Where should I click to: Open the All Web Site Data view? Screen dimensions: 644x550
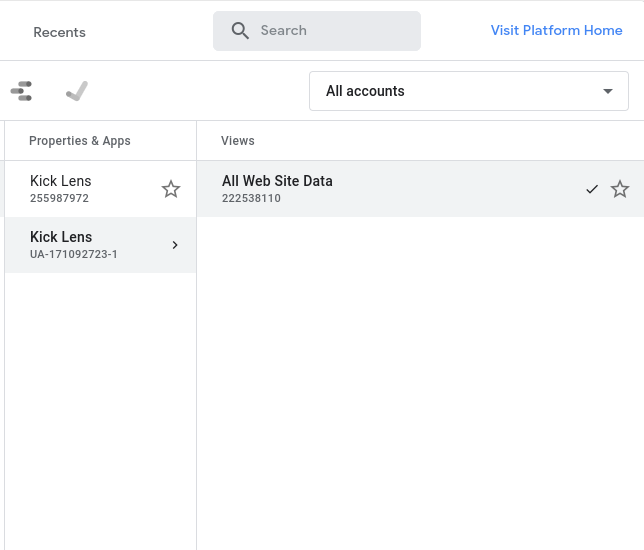420,189
